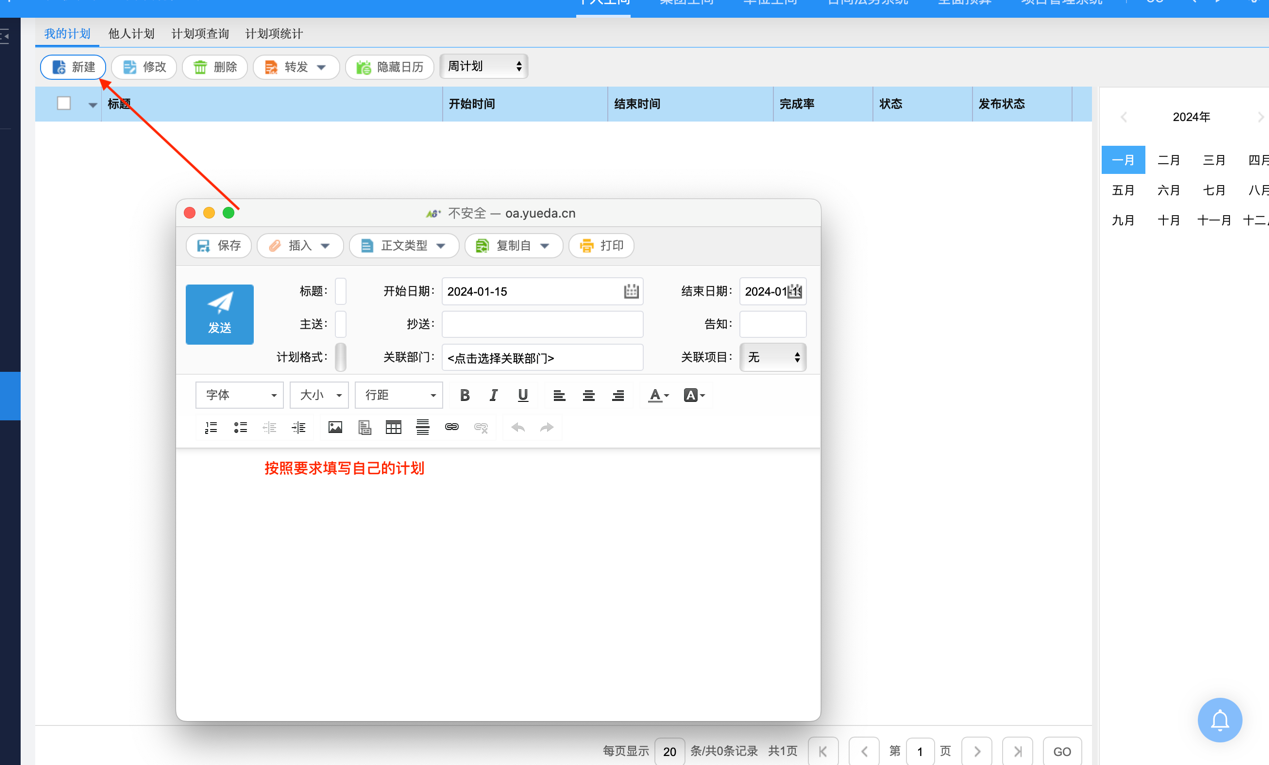Check the select-all checkbox in the list header

[63, 102]
